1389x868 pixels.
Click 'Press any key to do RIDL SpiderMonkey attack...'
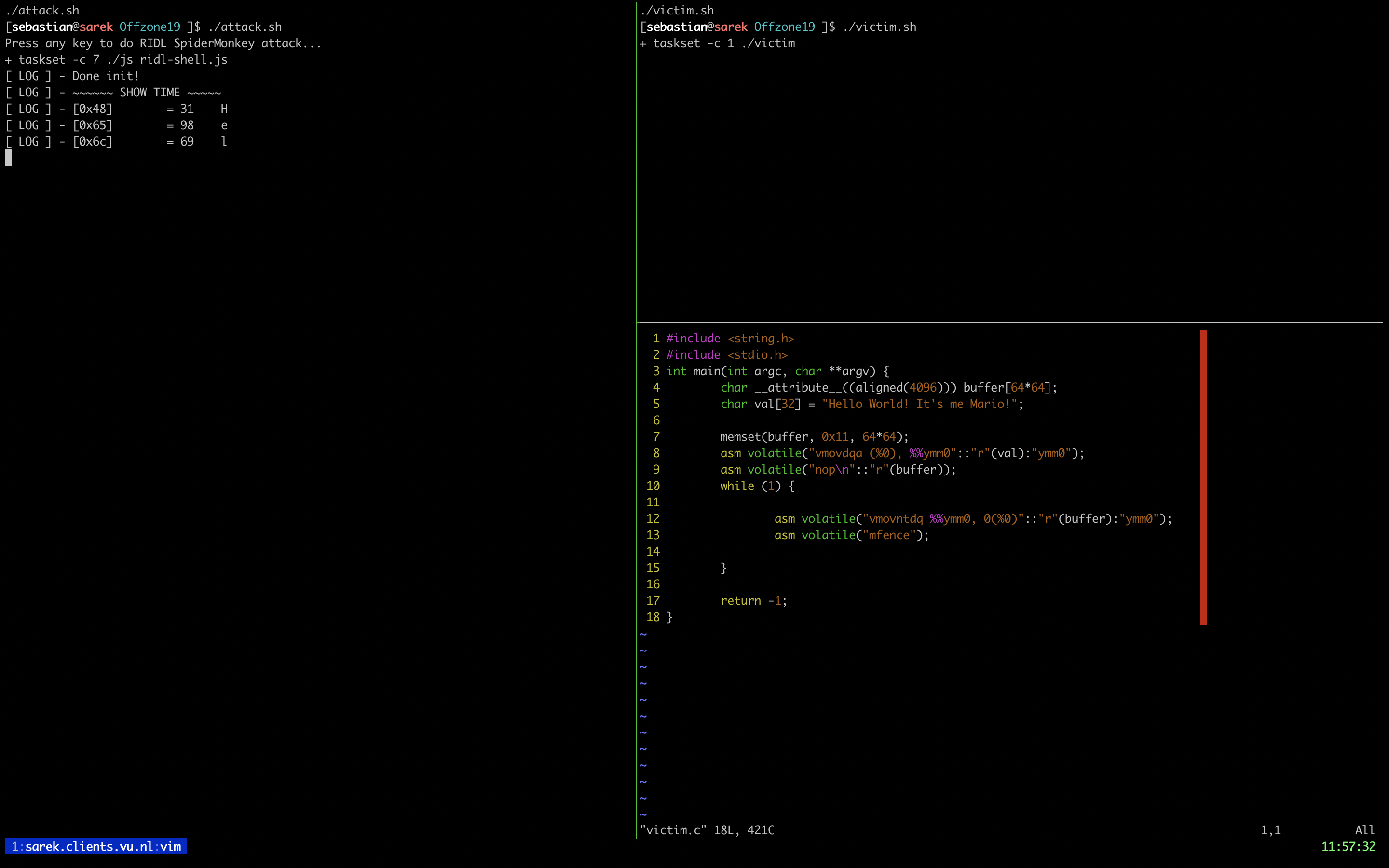pos(163,43)
